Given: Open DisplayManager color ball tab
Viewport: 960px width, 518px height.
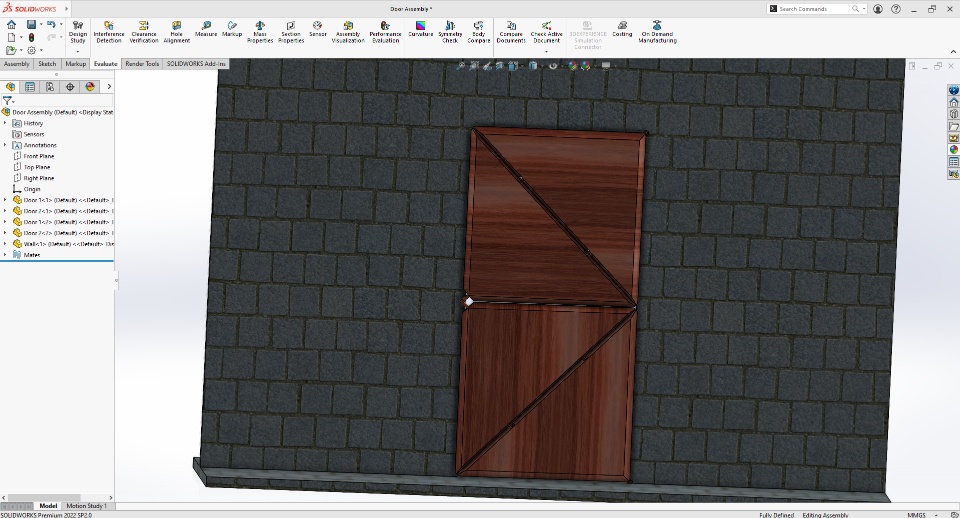Looking at the screenshot, I should coord(90,87).
